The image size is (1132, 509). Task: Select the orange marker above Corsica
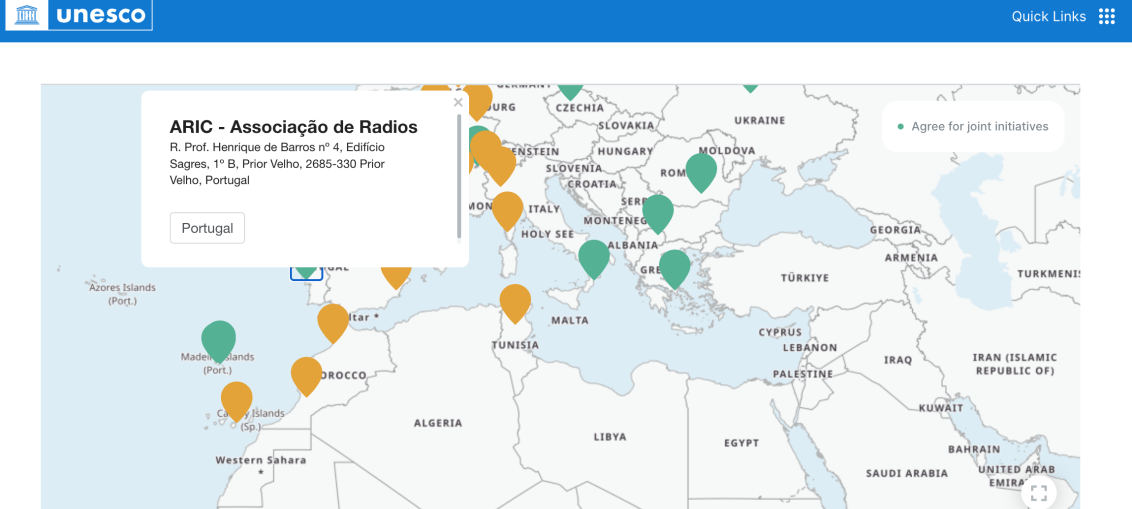[507, 209]
